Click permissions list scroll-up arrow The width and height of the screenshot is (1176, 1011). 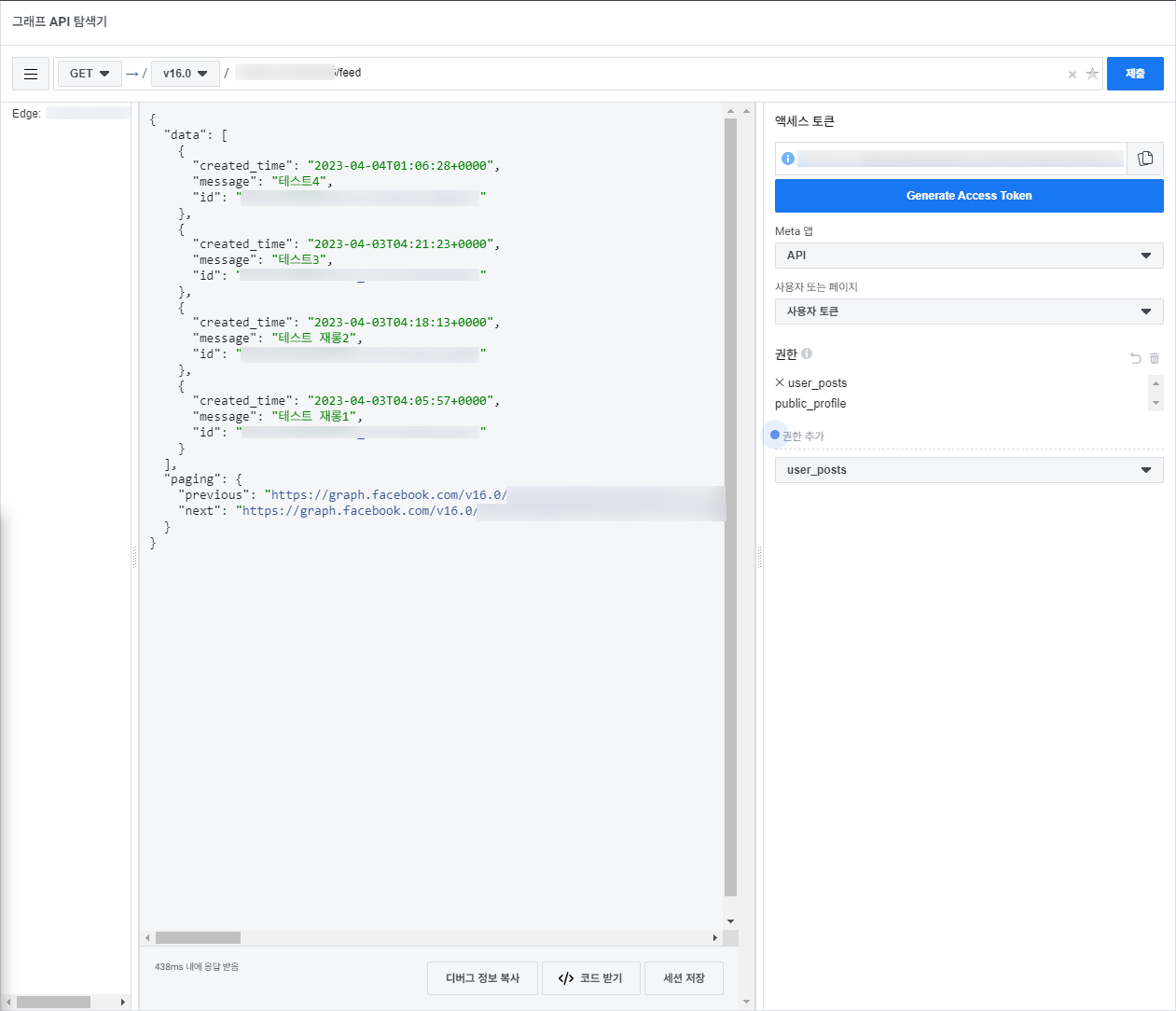click(x=1156, y=383)
